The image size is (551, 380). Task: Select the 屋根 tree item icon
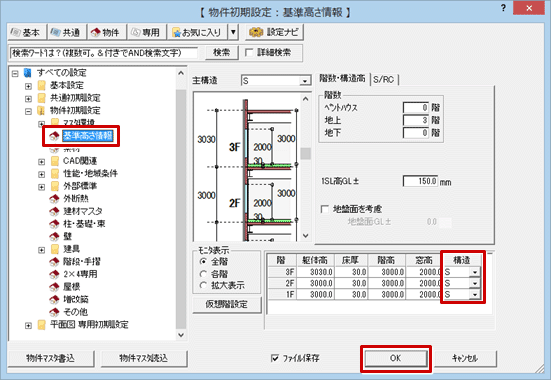[54, 287]
